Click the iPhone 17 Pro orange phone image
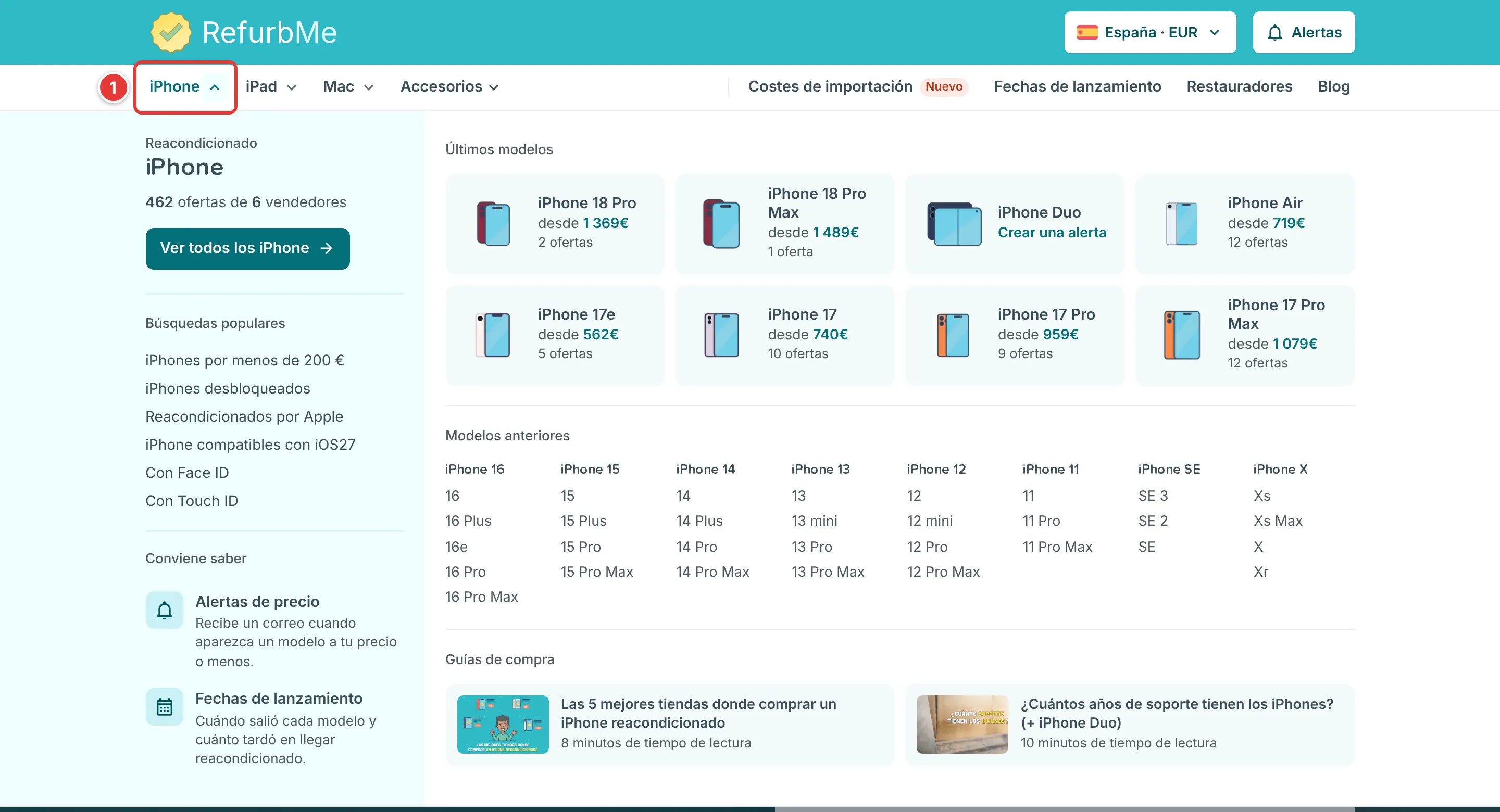The height and width of the screenshot is (812, 1500). coord(953,335)
